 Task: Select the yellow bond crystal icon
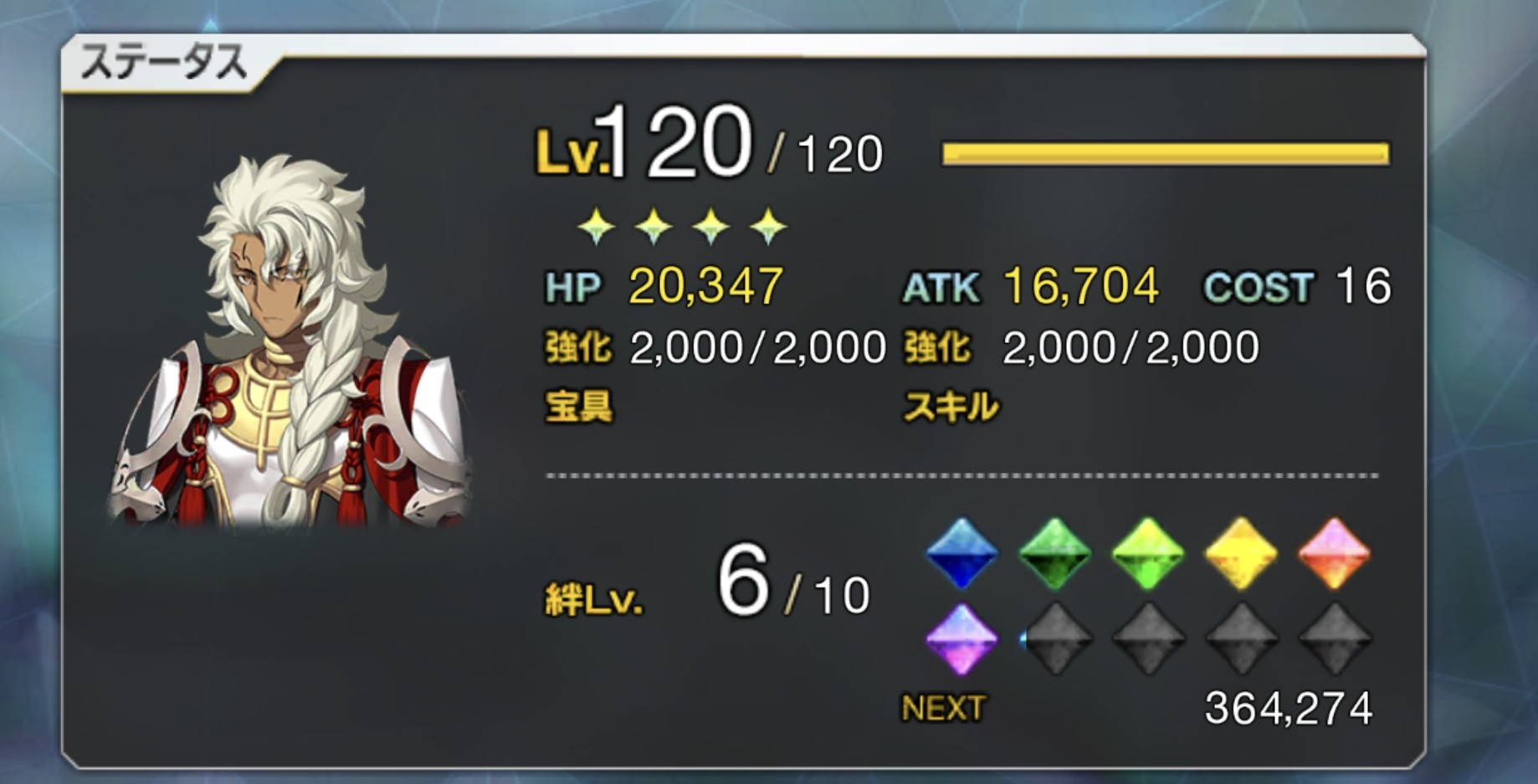click(x=1240, y=553)
